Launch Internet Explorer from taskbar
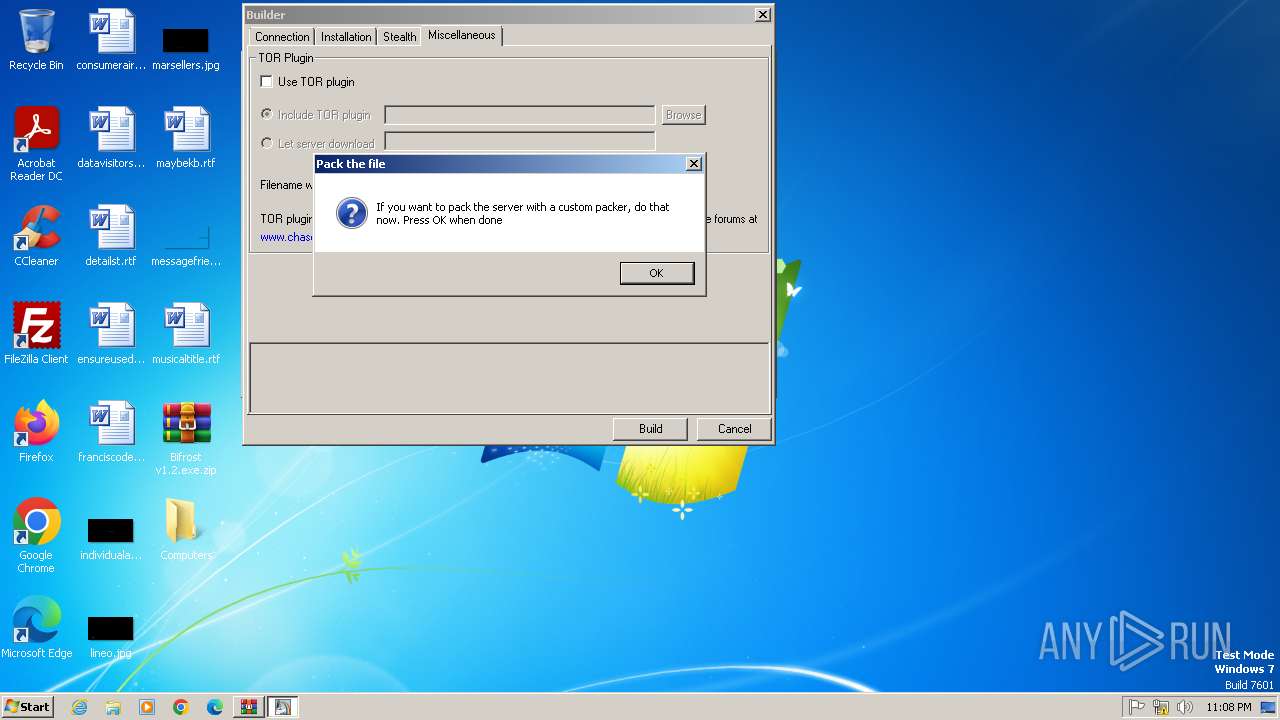The width and height of the screenshot is (1280, 720). click(80, 707)
